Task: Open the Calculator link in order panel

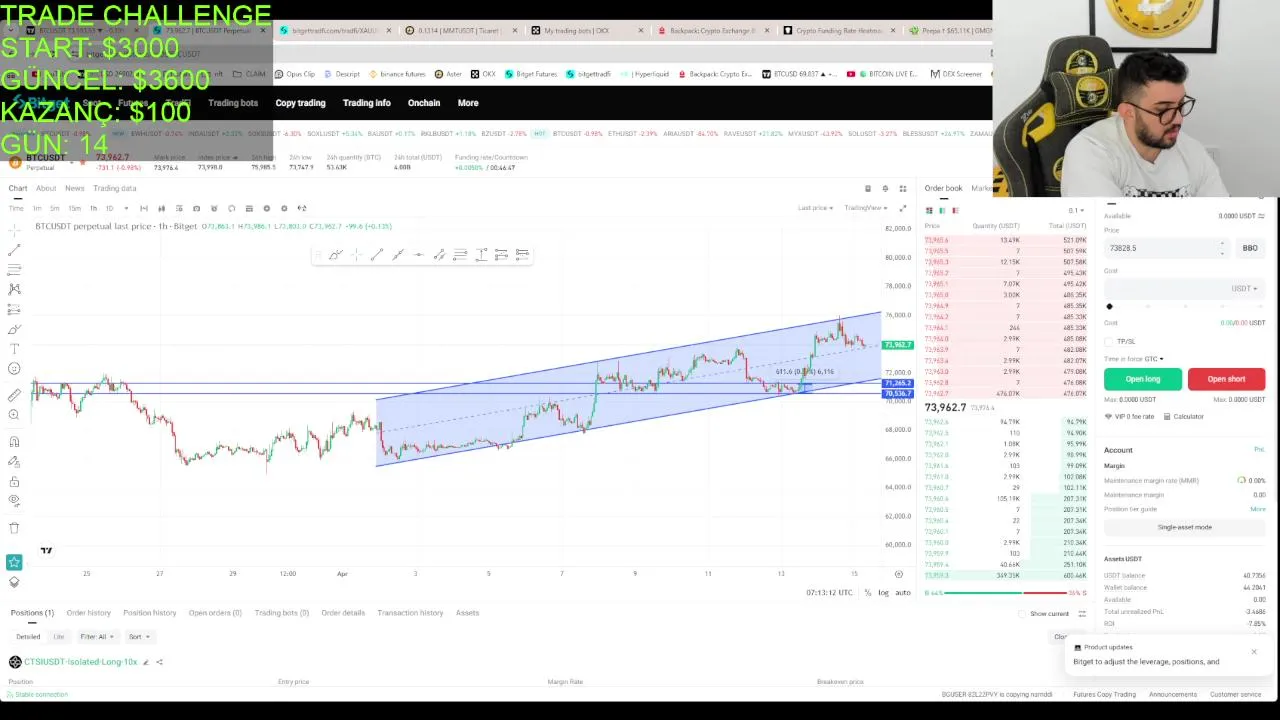Action: pyautogui.click(x=1184, y=416)
